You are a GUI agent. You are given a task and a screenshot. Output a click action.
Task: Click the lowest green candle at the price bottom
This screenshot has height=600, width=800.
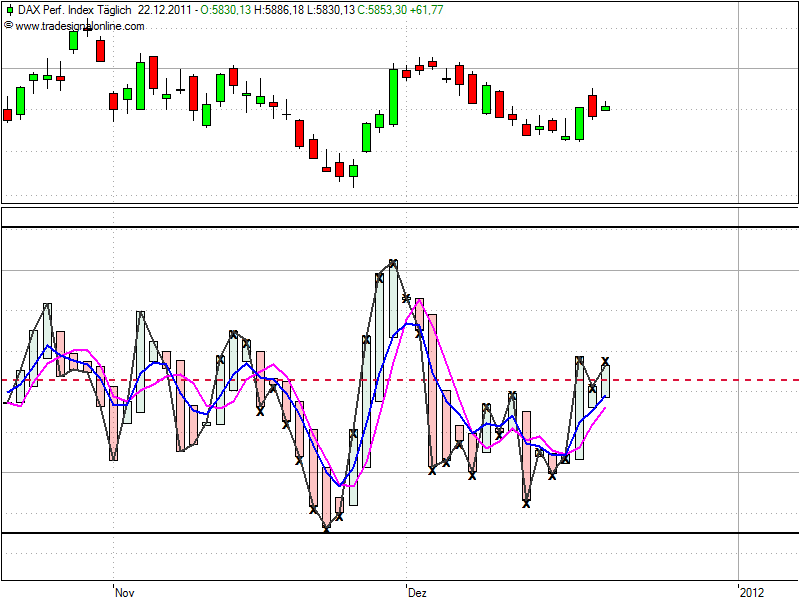point(353,171)
